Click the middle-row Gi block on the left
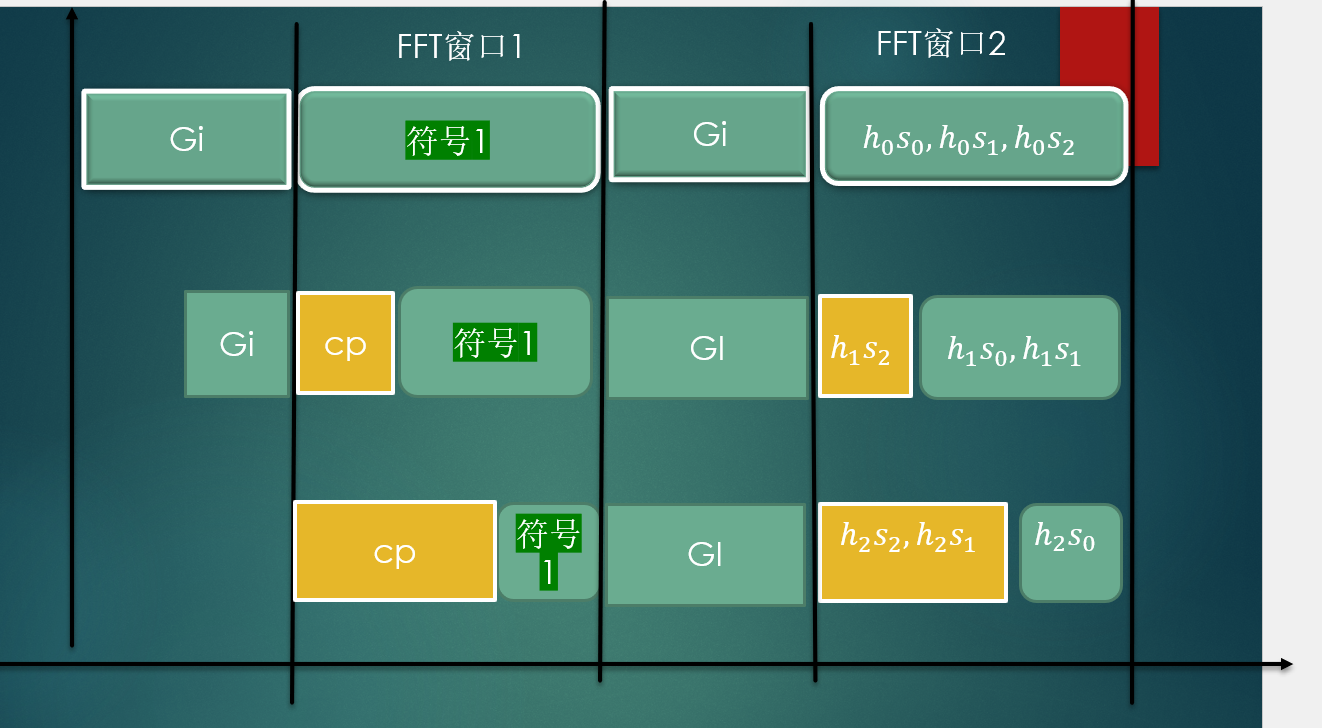This screenshot has width=1322, height=728. [x=237, y=342]
